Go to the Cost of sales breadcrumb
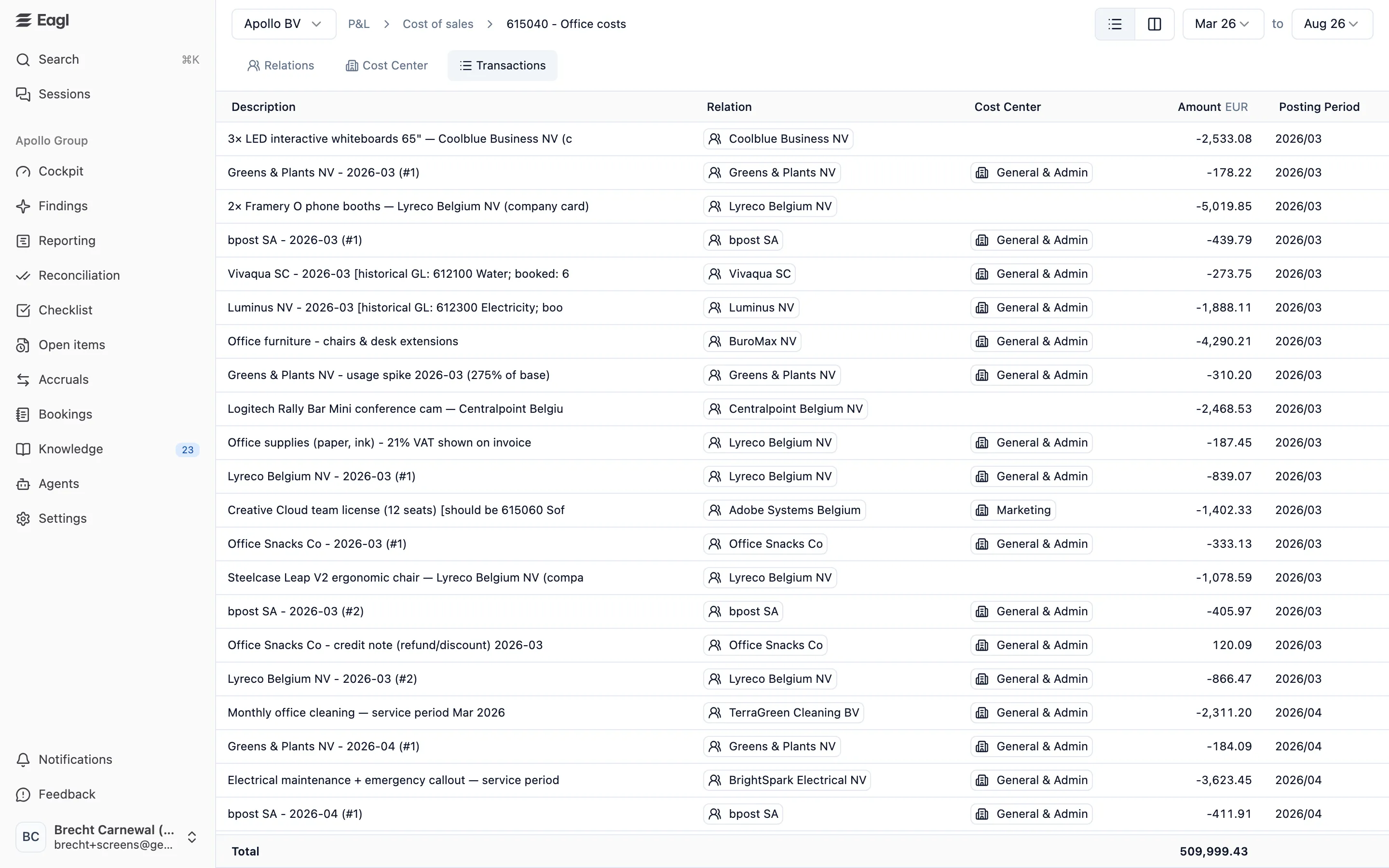 coord(438,24)
